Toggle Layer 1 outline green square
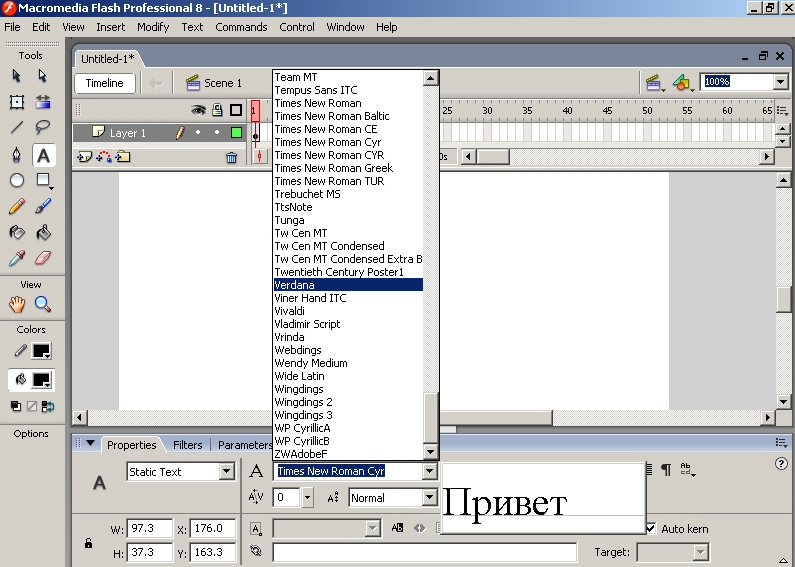 pyautogui.click(x=236, y=132)
